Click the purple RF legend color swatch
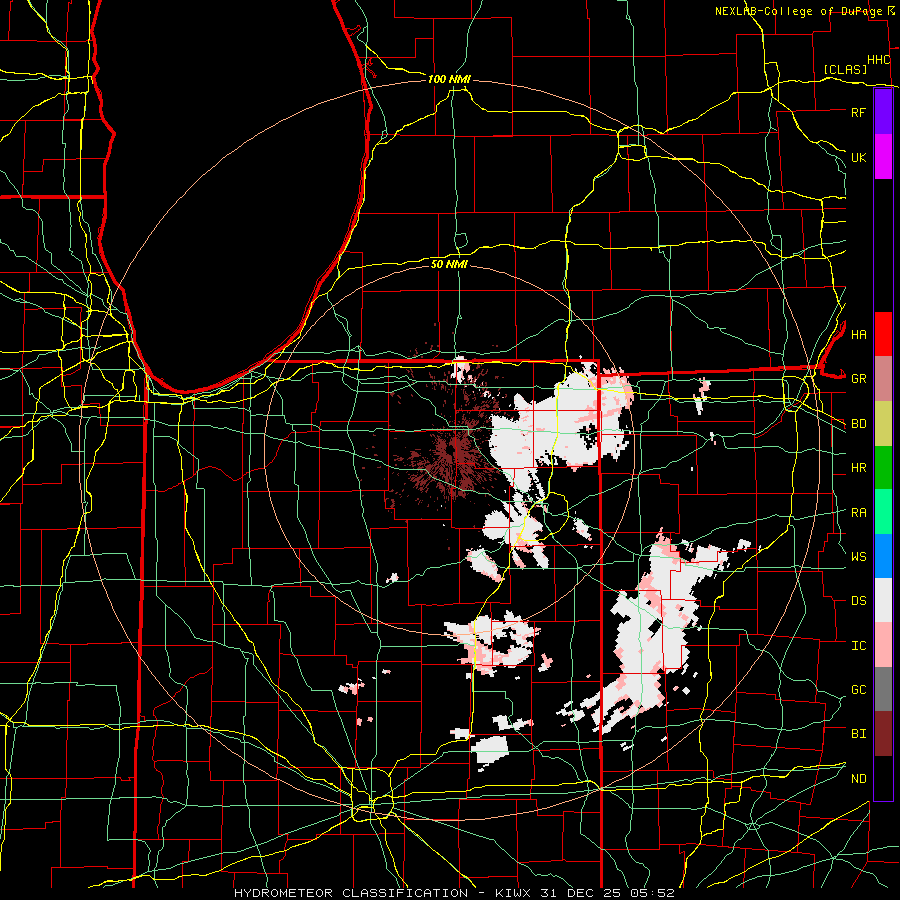 [x=883, y=112]
